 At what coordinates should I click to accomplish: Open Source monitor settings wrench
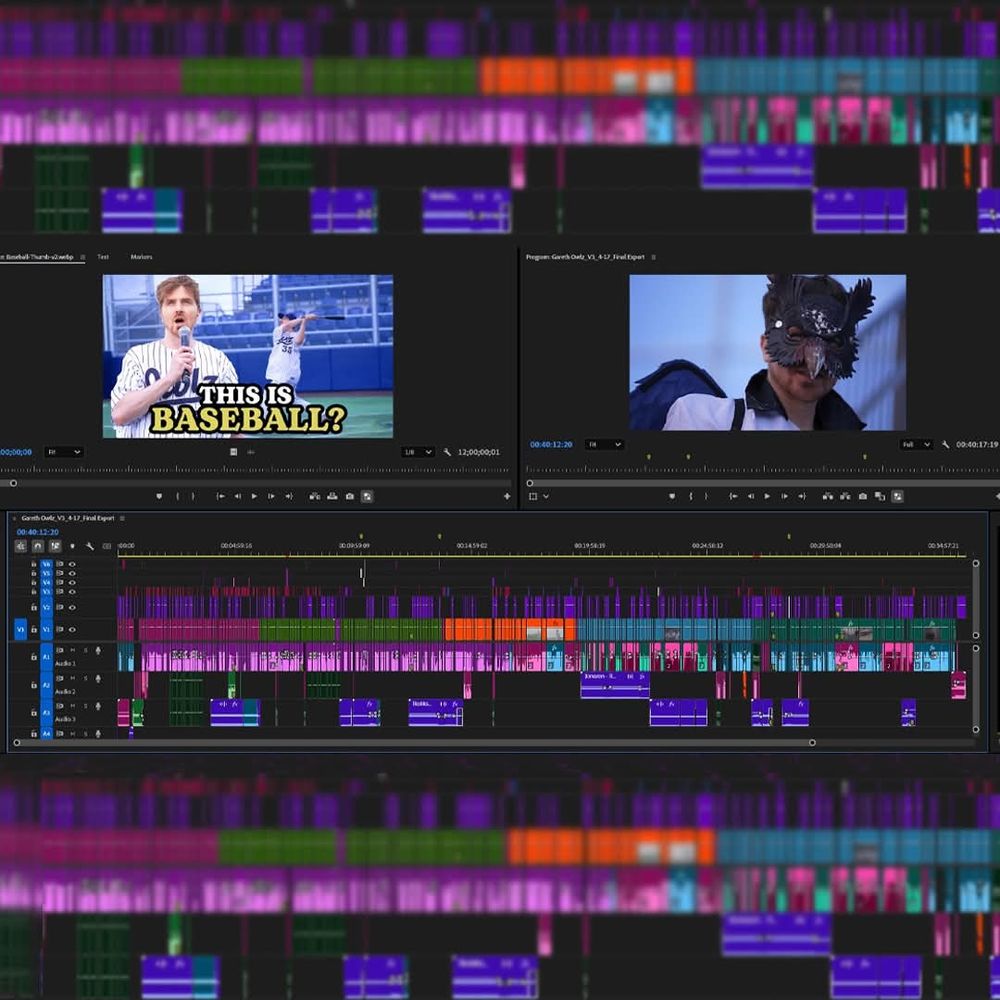point(447,452)
